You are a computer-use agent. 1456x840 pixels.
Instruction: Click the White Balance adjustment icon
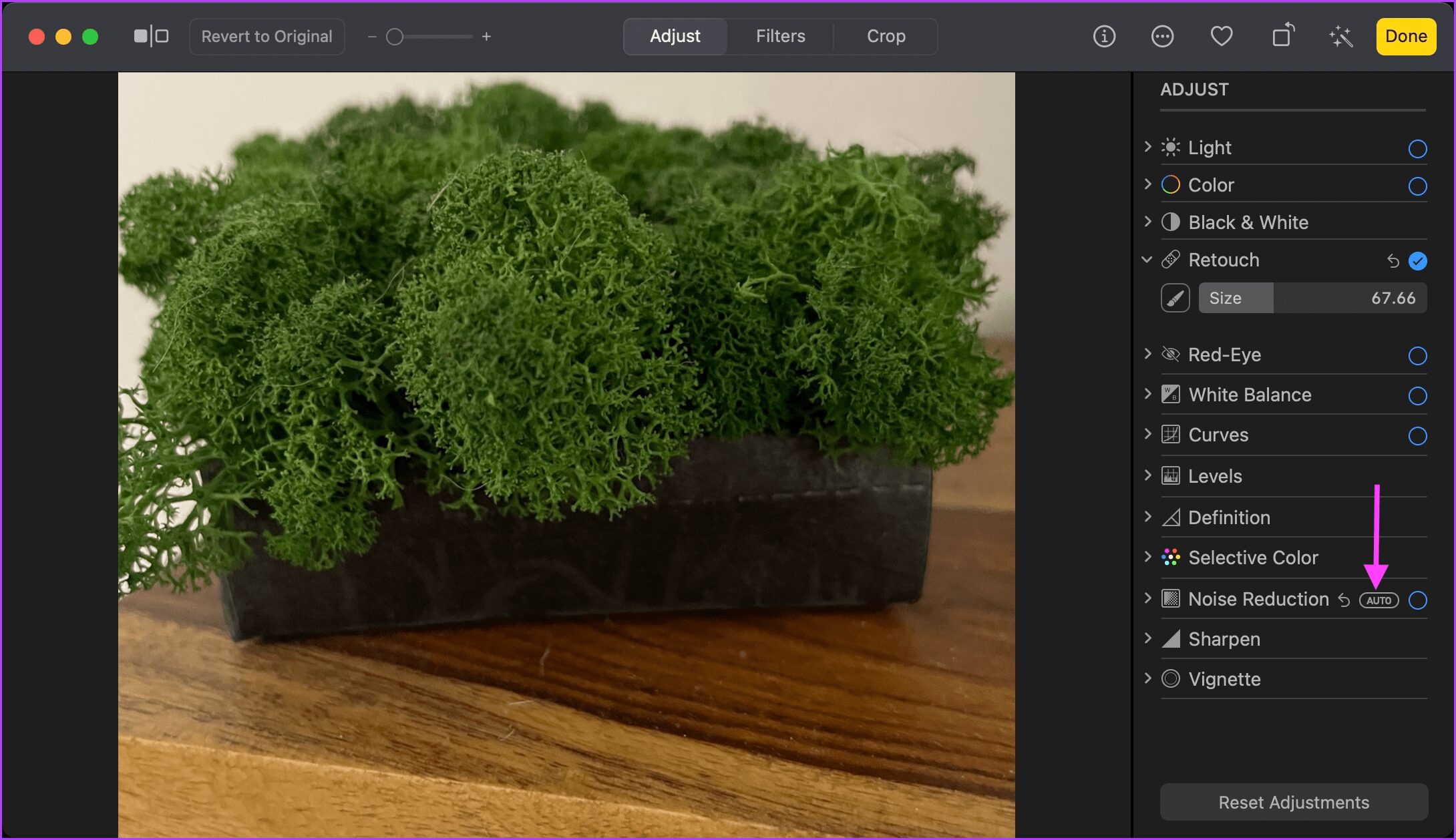click(1170, 395)
